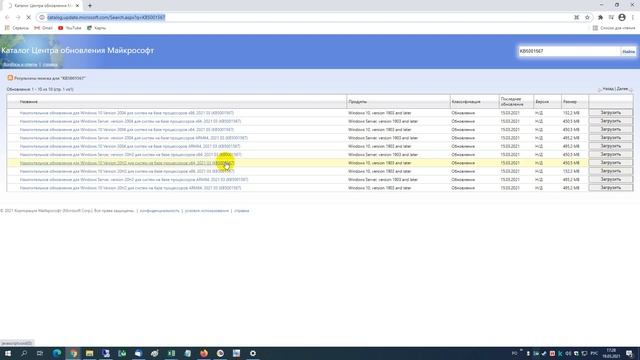The width and height of the screenshot is (640, 360).
Task: Click Загрузить for Windows Server 20H2 ARM64 row
Action: coord(611,180)
